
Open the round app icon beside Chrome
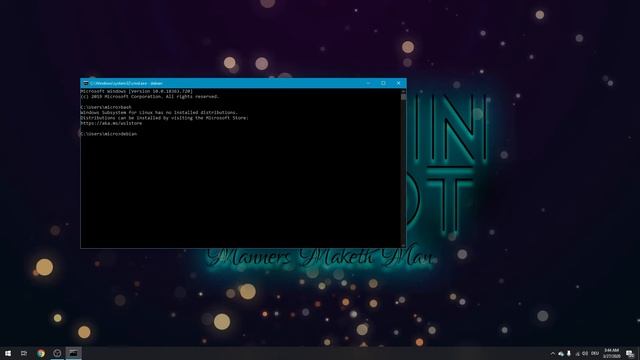tap(57, 353)
